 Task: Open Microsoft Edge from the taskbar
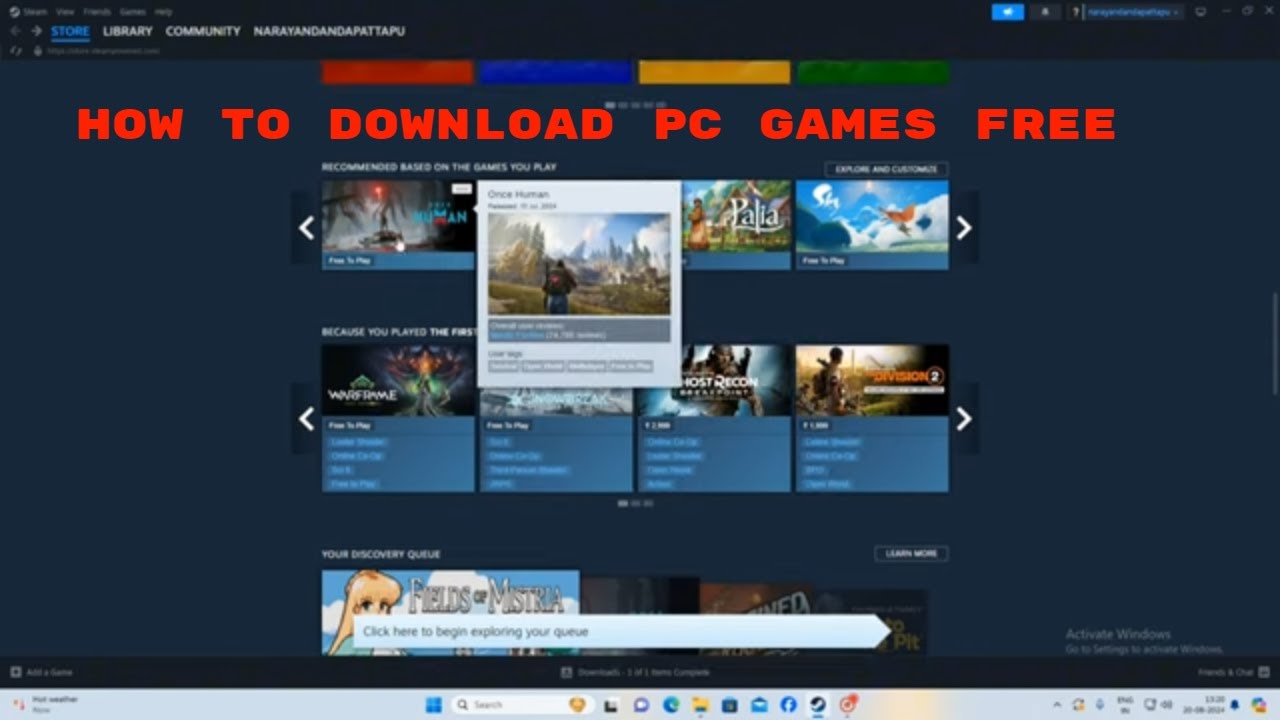[x=671, y=705]
